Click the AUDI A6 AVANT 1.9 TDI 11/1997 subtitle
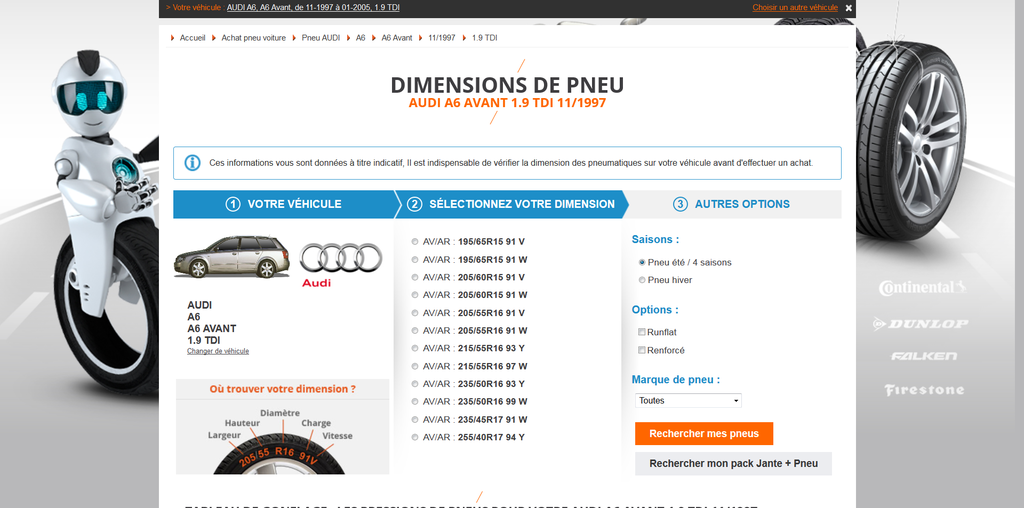The height and width of the screenshot is (508, 1024). point(507,103)
